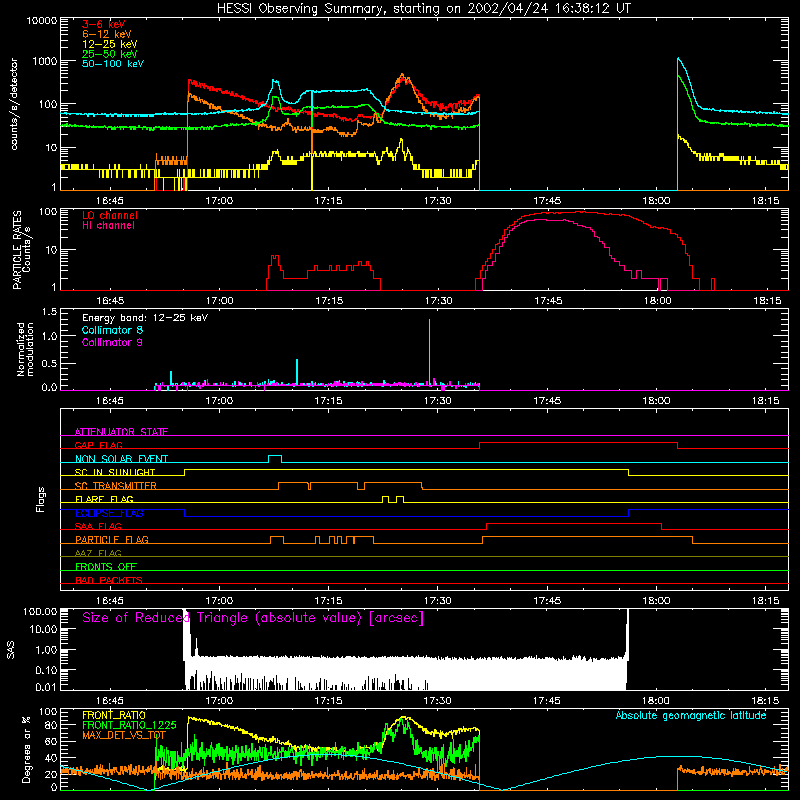
Task: Select the green FRONT_RATIO_1225 legend label
Action: [129, 725]
